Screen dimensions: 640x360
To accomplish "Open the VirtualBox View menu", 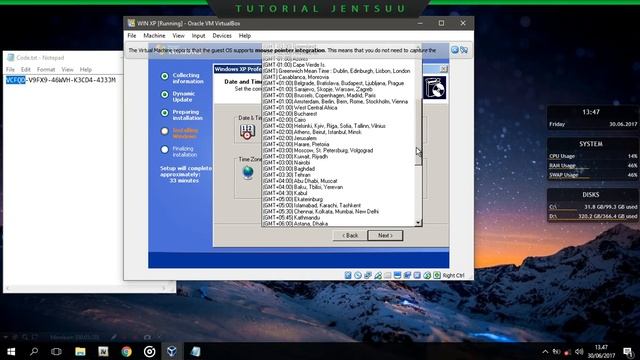I will click(178, 36).
